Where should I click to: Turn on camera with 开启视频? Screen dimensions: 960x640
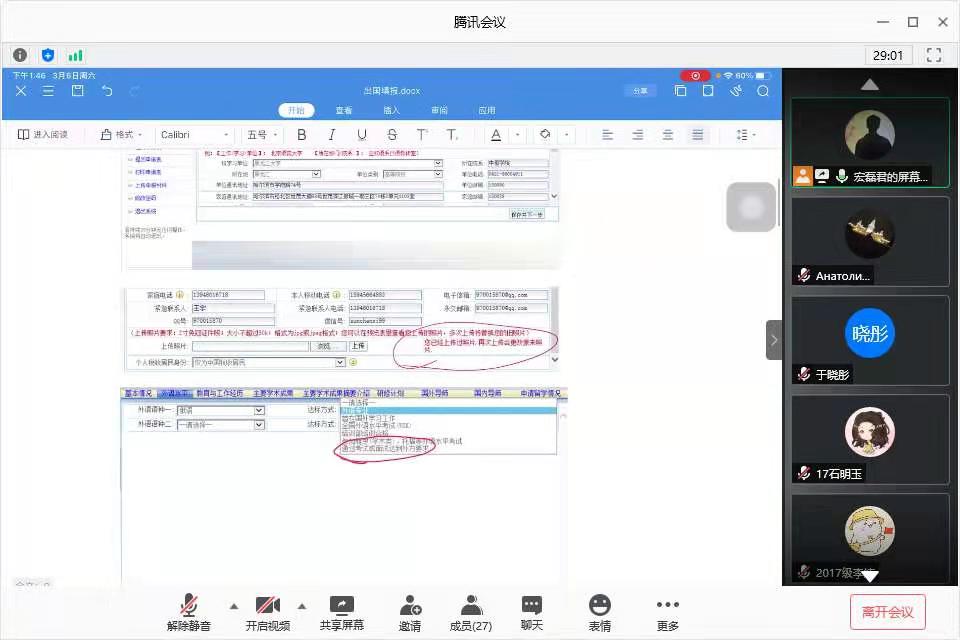coord(267,612)
